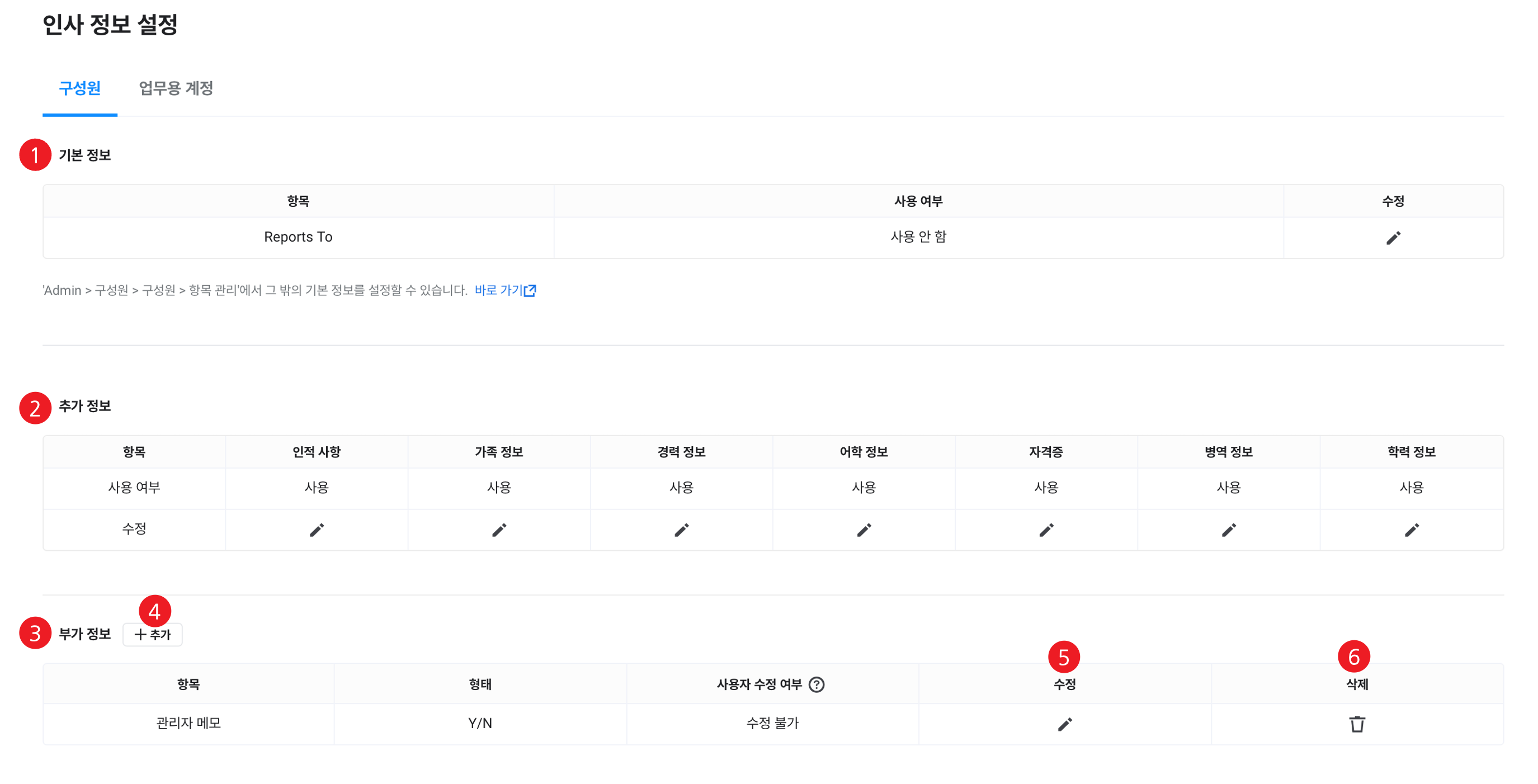Click edit pencil for 어학 정보

click(x=864, y=530)
